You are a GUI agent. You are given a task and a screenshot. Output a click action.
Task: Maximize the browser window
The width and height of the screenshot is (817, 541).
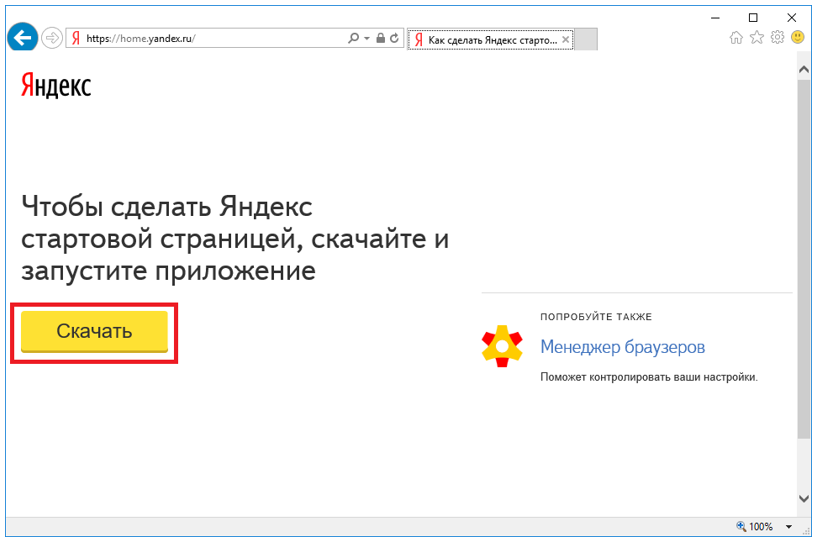[753, 18]
